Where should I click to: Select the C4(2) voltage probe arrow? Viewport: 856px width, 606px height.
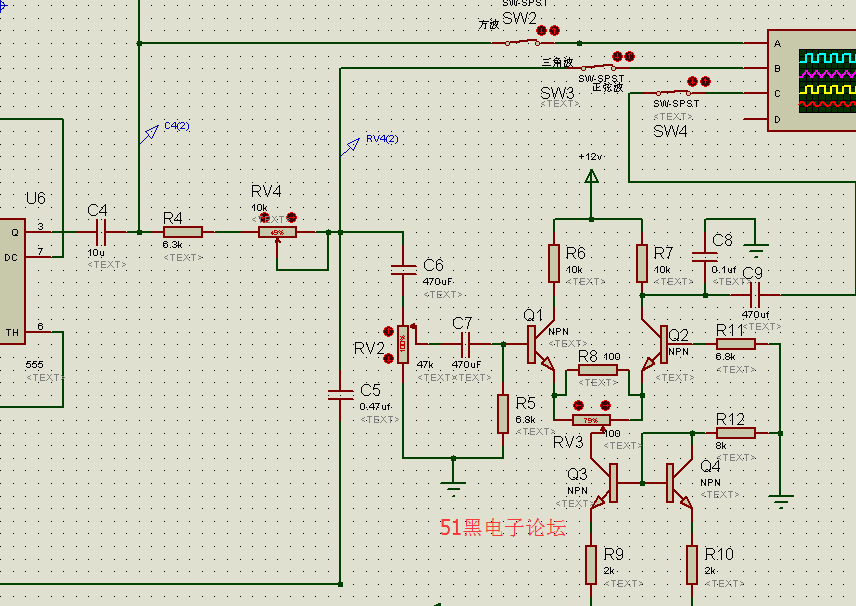[149, 134]
